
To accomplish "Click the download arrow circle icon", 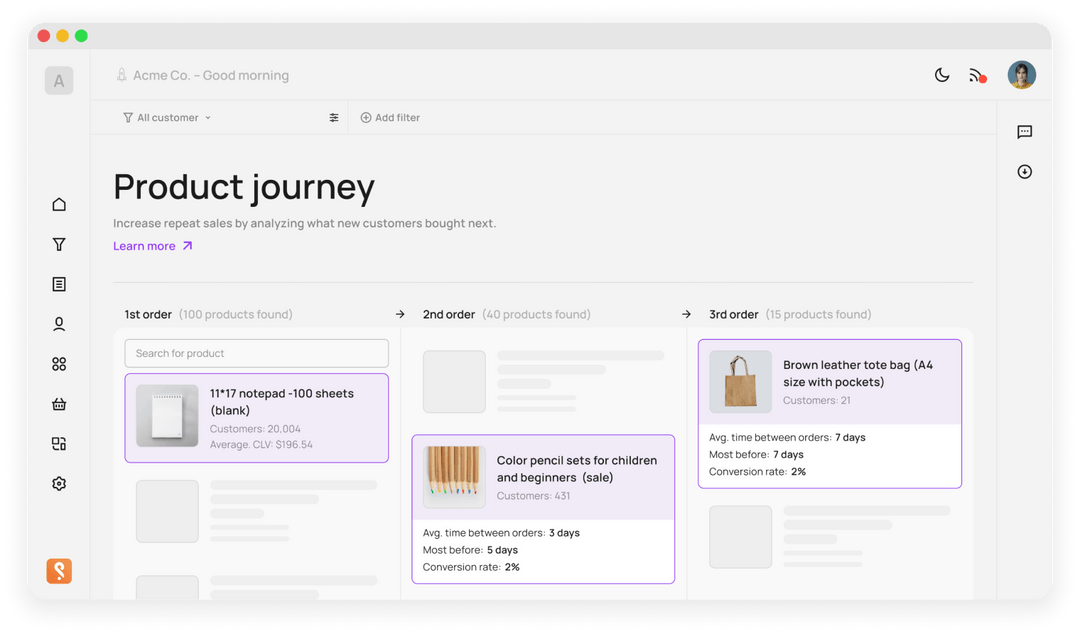I will pos(1024,172).
